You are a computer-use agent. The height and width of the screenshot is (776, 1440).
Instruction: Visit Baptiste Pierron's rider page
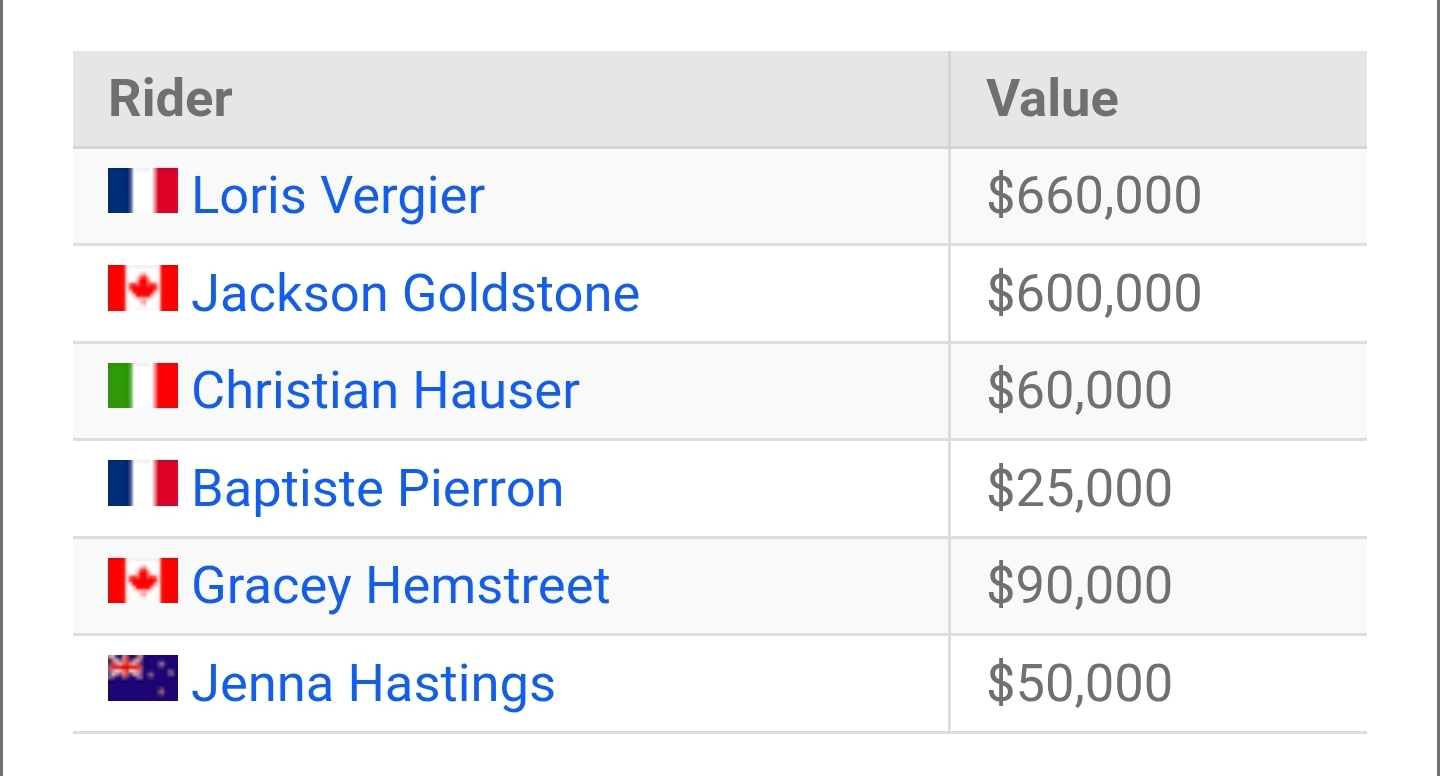point(377,488)
